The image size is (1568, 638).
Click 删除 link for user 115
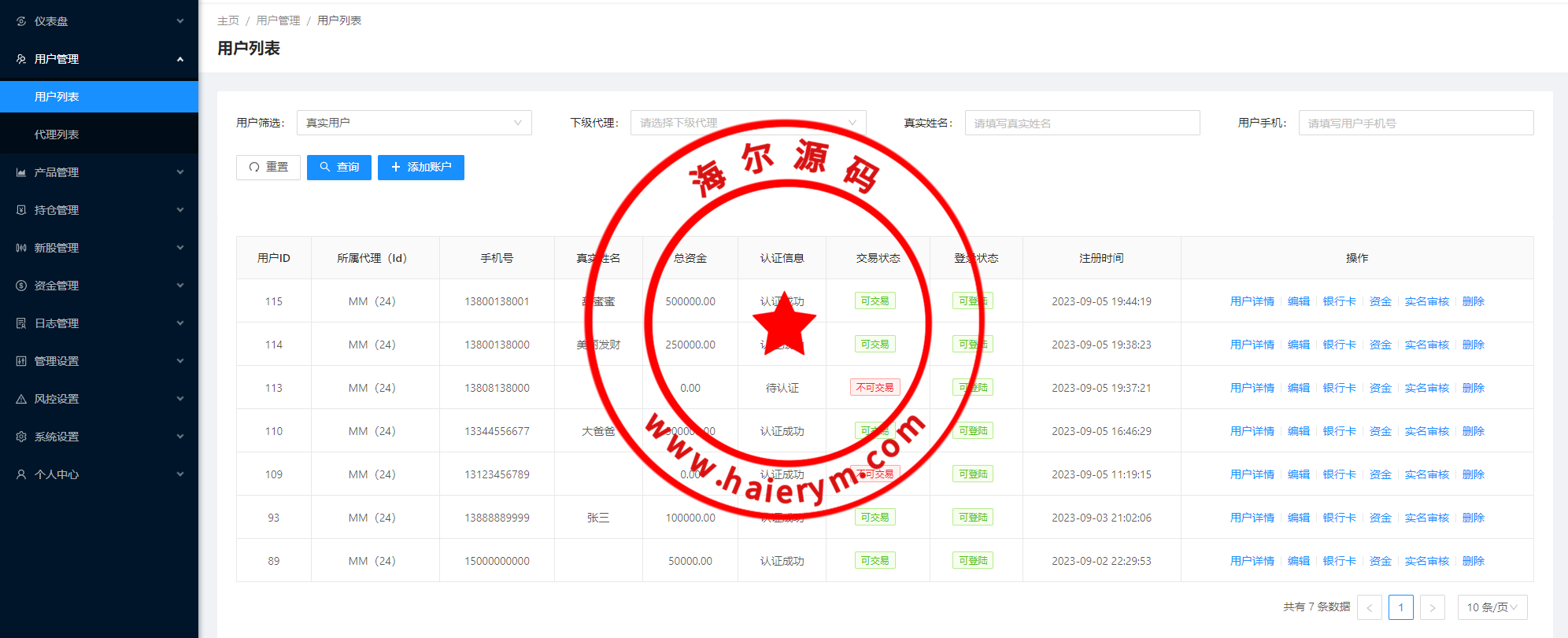tap(1473, 301)
